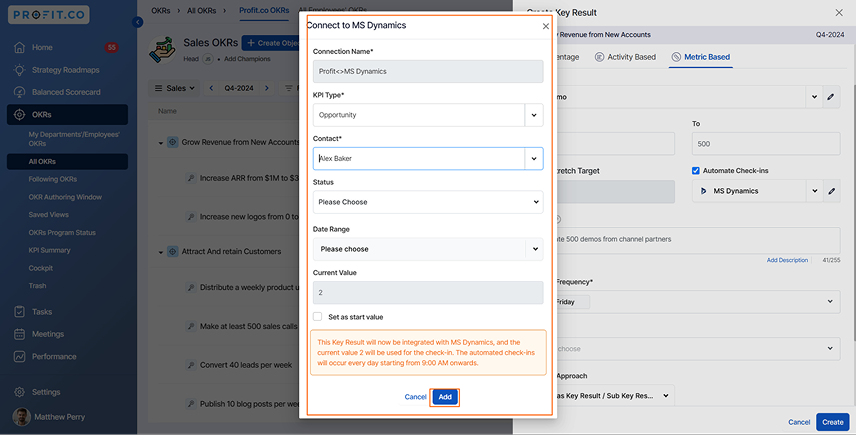Click the Add button in dialog
The width and height of the screenshot is (856, 435).
tap(445, 397)
